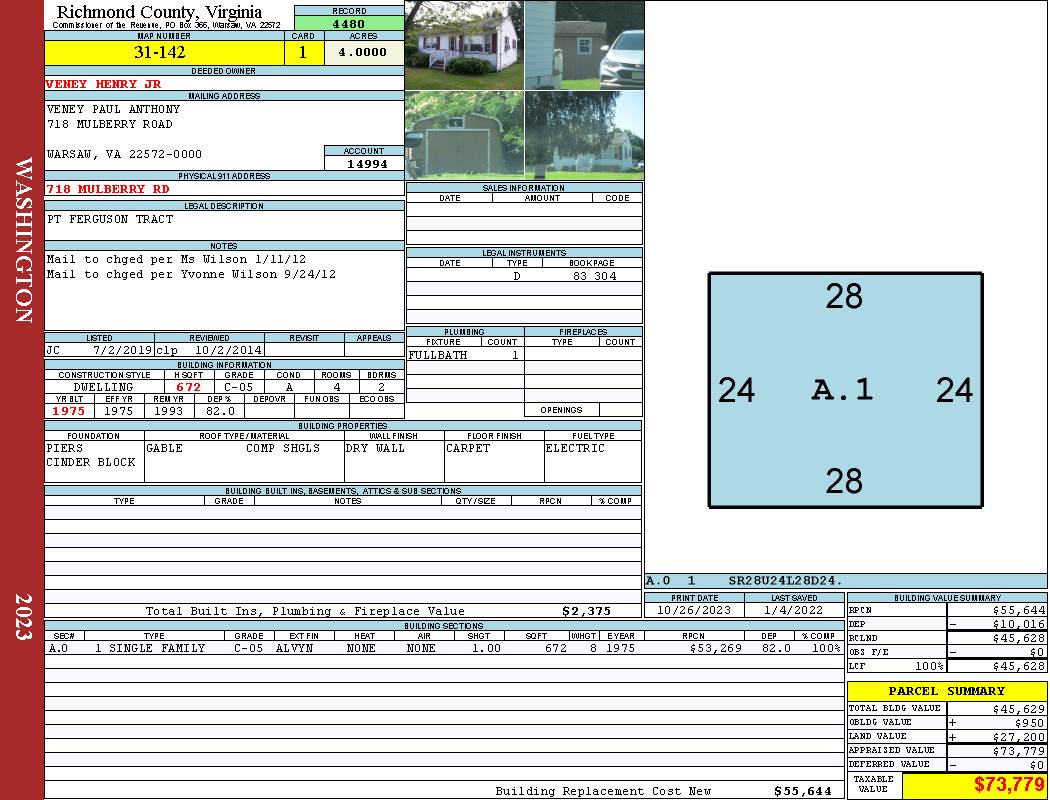Image resolution: width=1050 pixels, height=800 pixels.
Task: Click the appraised value $73,779
Action: point(1019,751)
